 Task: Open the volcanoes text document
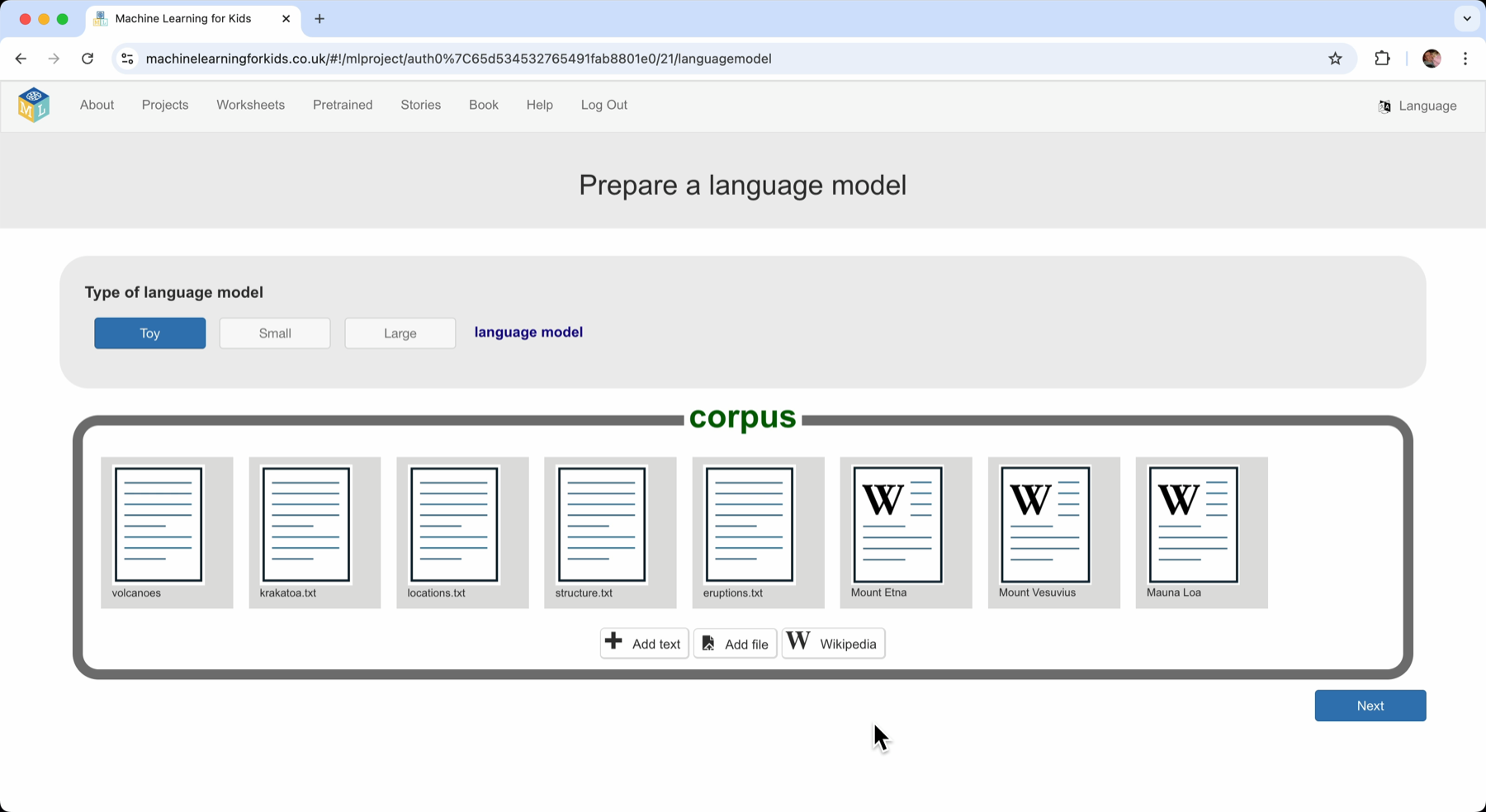159,525
